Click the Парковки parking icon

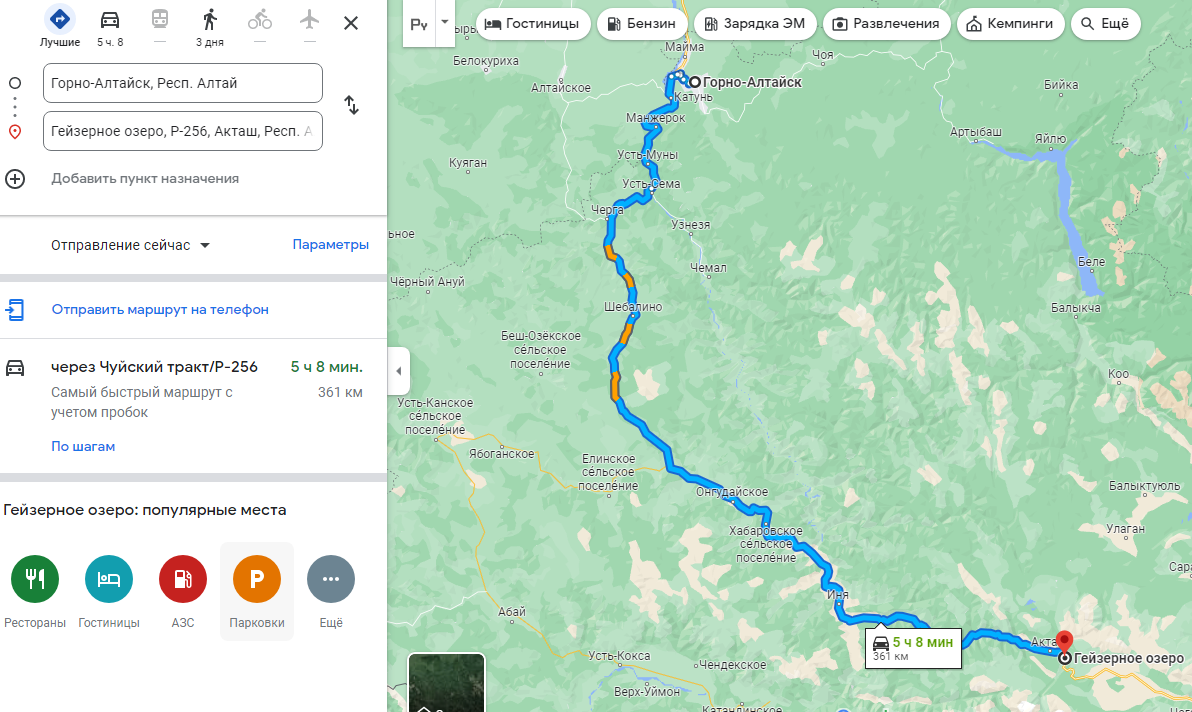coord(257,579)
